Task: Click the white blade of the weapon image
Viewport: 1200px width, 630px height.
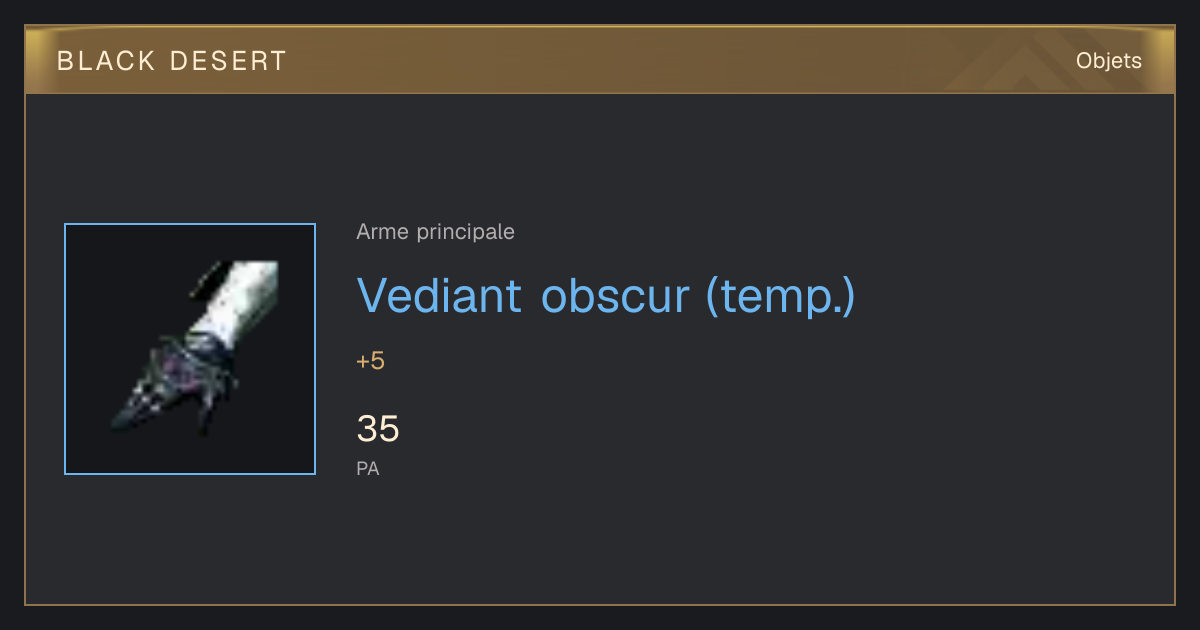Action: [x=236, y=298]
